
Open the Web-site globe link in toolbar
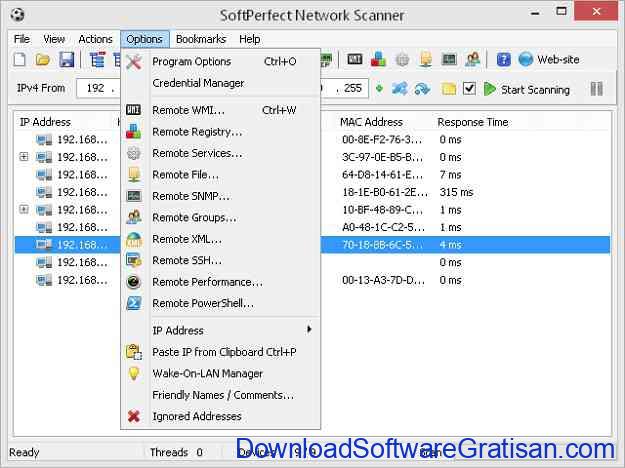pos(549,60)
